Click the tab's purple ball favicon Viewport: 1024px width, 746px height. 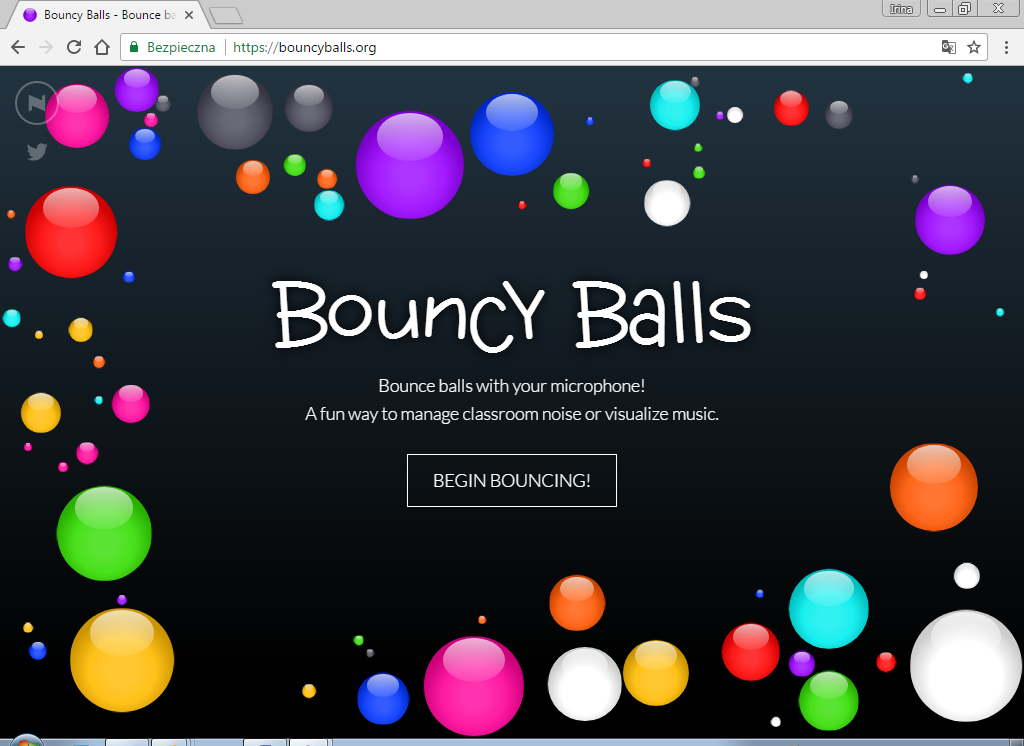click(x=30, y=15)
